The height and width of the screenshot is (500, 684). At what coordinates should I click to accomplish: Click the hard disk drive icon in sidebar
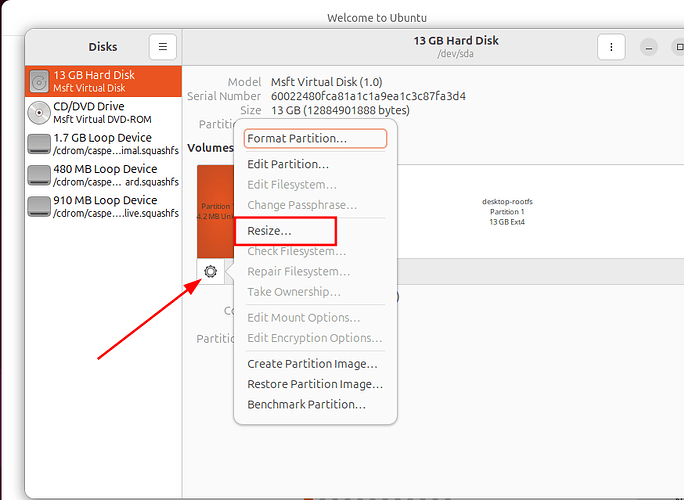[40, 81]
